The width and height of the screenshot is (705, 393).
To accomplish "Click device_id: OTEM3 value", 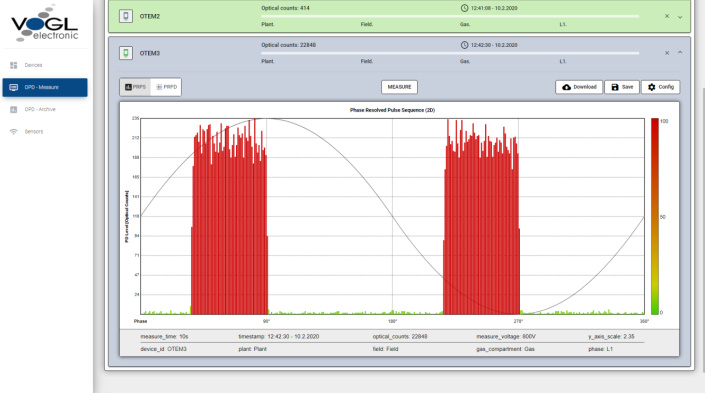I will (x=163, y=349).
